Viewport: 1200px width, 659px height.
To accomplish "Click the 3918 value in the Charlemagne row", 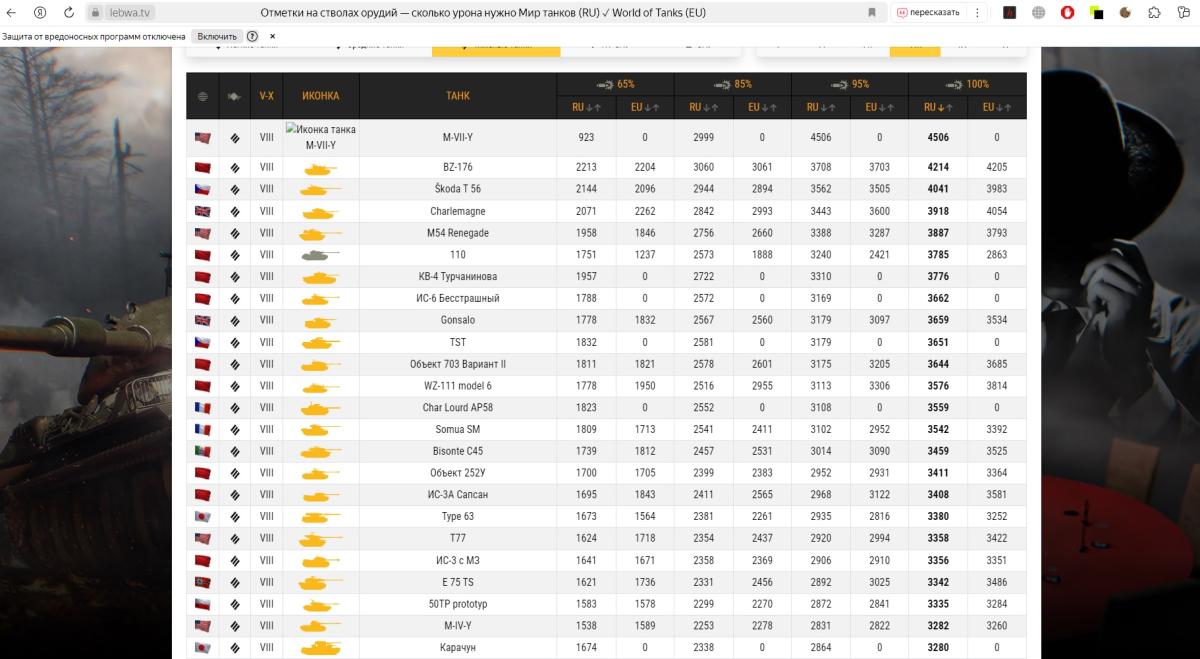I will 938,211.
